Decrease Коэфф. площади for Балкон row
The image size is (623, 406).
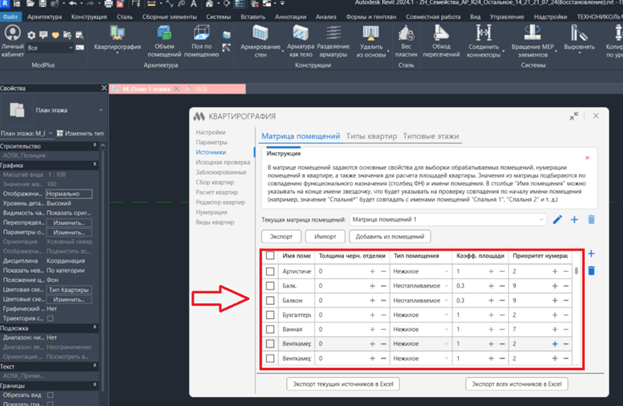502,300
